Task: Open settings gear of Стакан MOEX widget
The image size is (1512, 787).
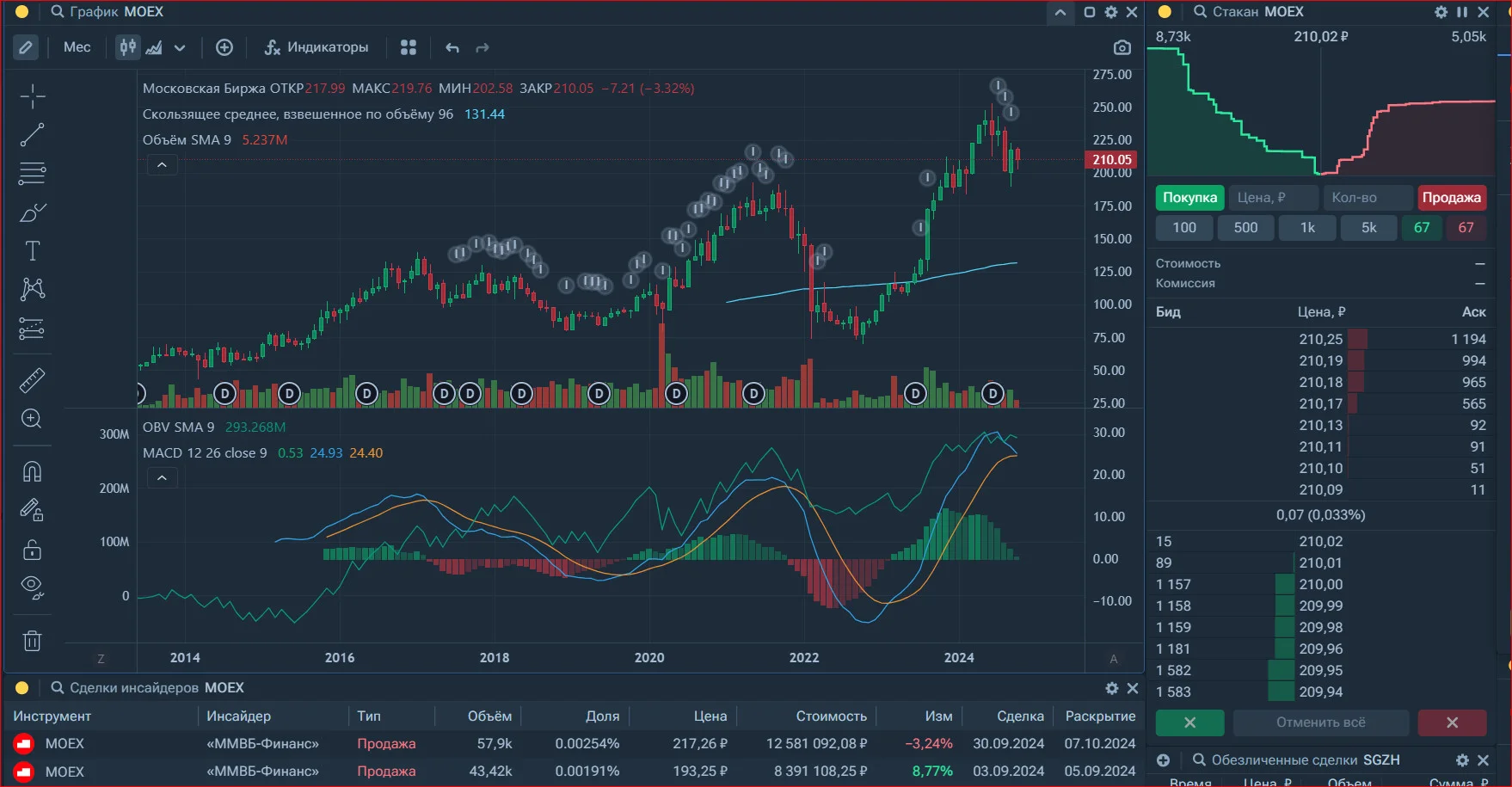Action: [x=1441, y=12]
